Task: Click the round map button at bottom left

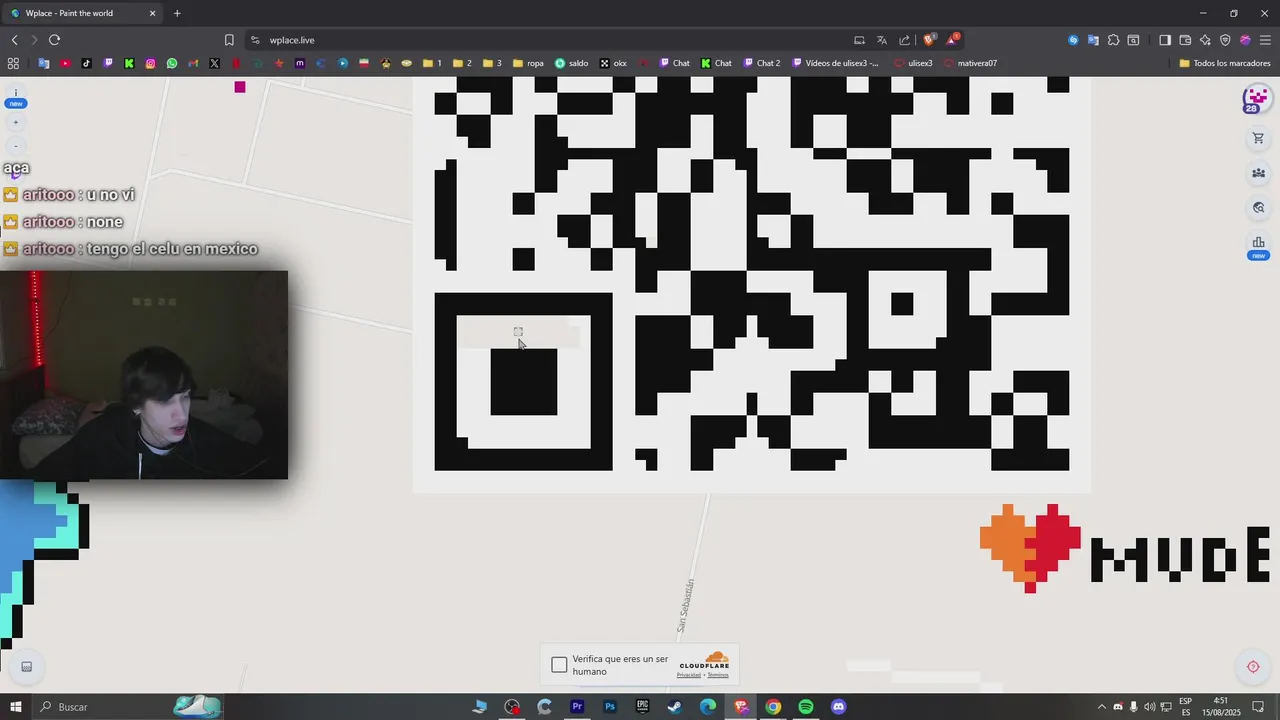Action: [27, 667]
